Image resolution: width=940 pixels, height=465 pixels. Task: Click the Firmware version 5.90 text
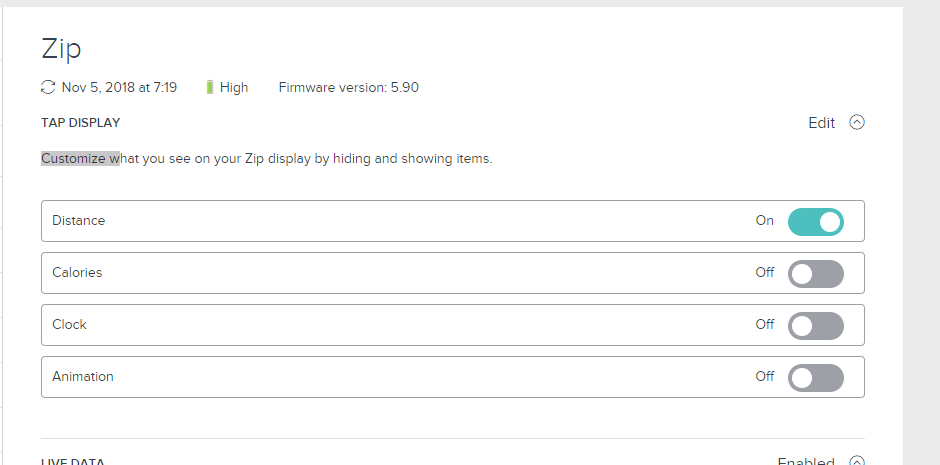coord(348,87)
